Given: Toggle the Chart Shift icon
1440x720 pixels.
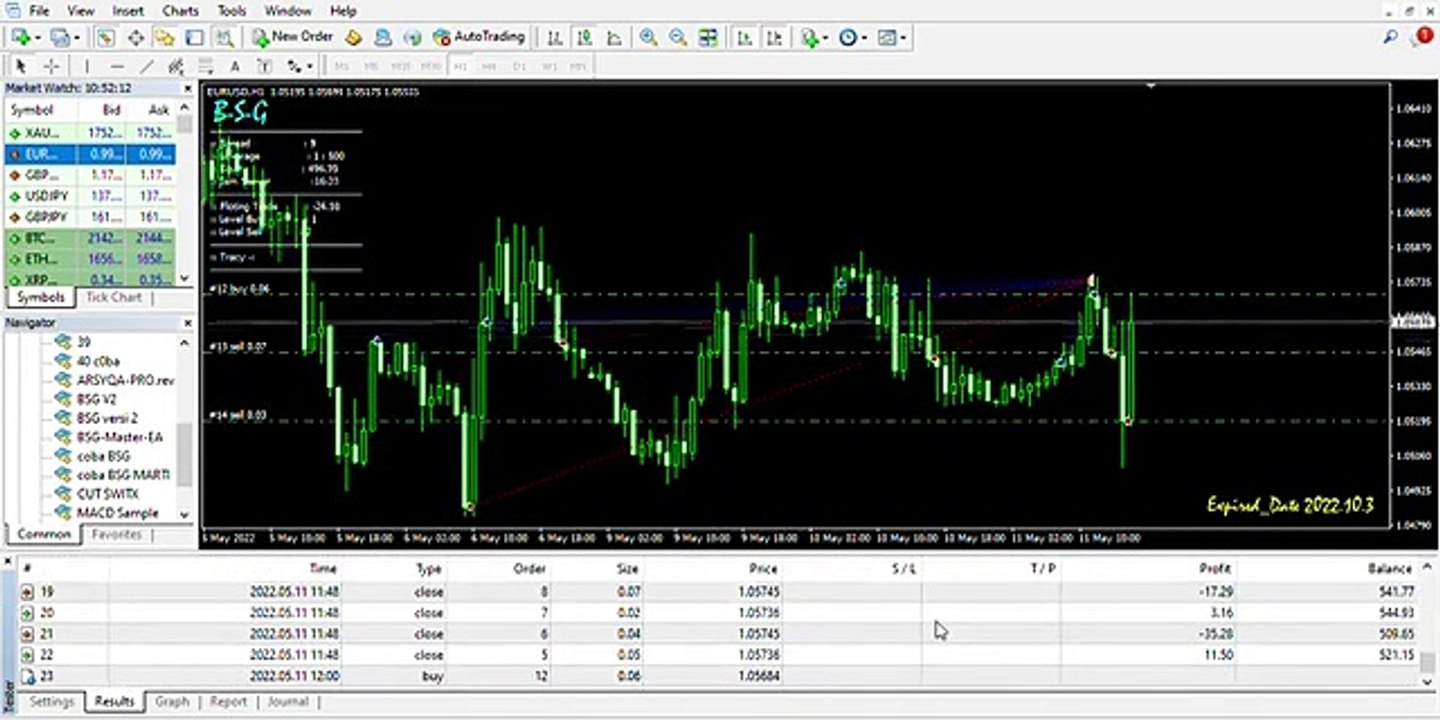Looking at the screenshot, I should [x=775, y=37].
